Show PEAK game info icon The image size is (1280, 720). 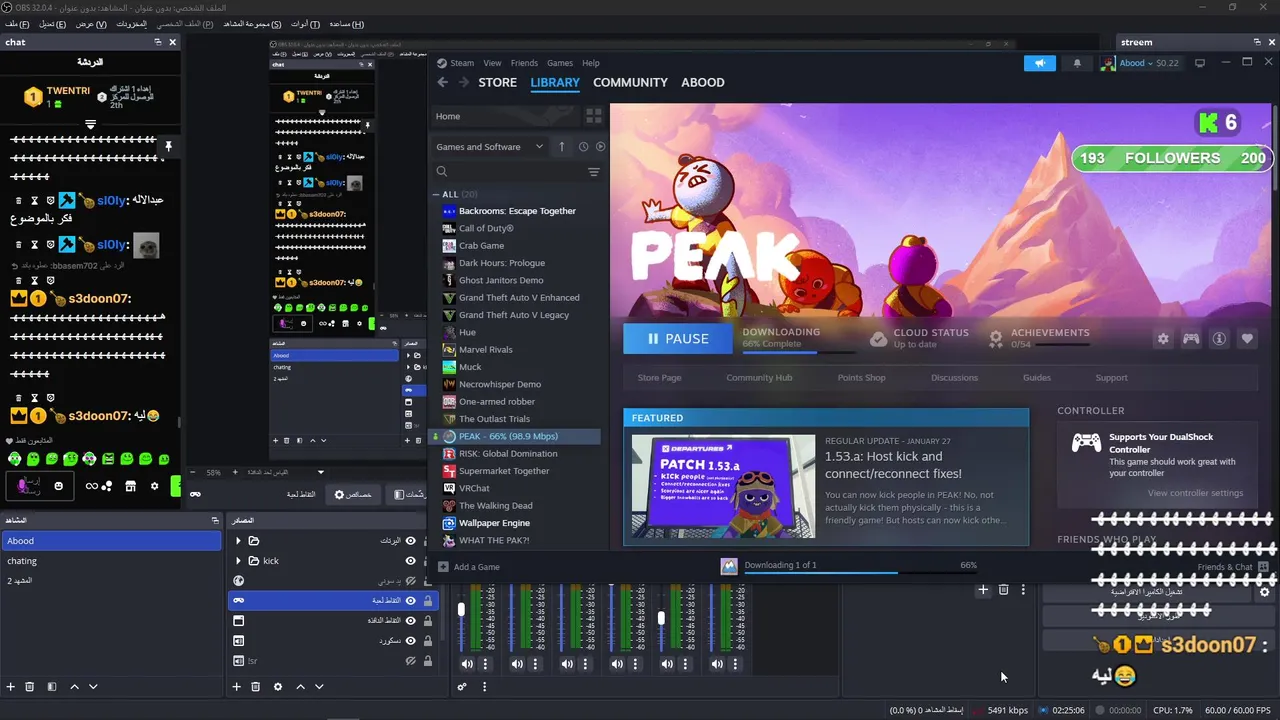click(1219, 339)
